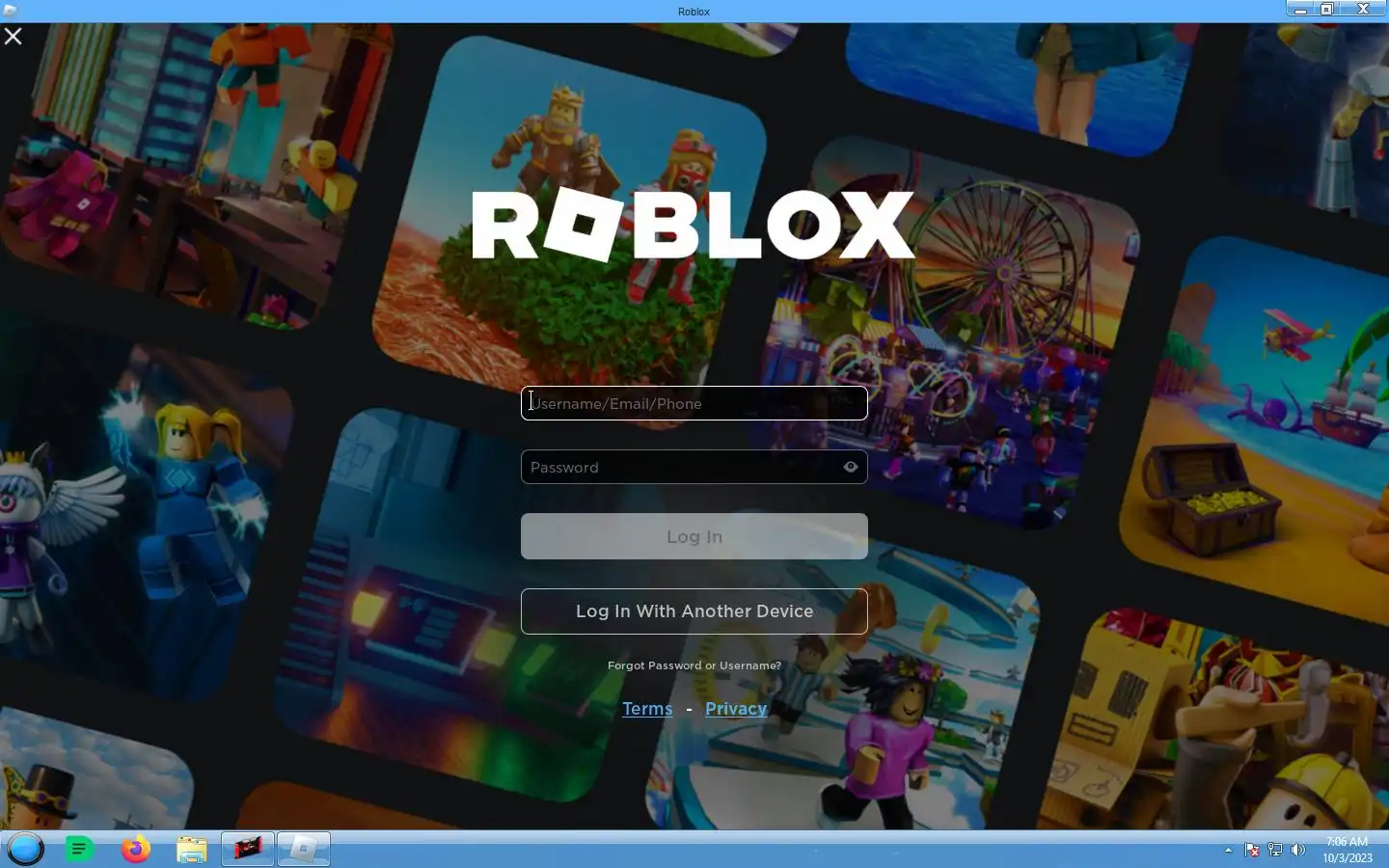Close the Roblox login screen with the X icon
The width and height of the screenshot is (1389, 868).
point(14,37)
